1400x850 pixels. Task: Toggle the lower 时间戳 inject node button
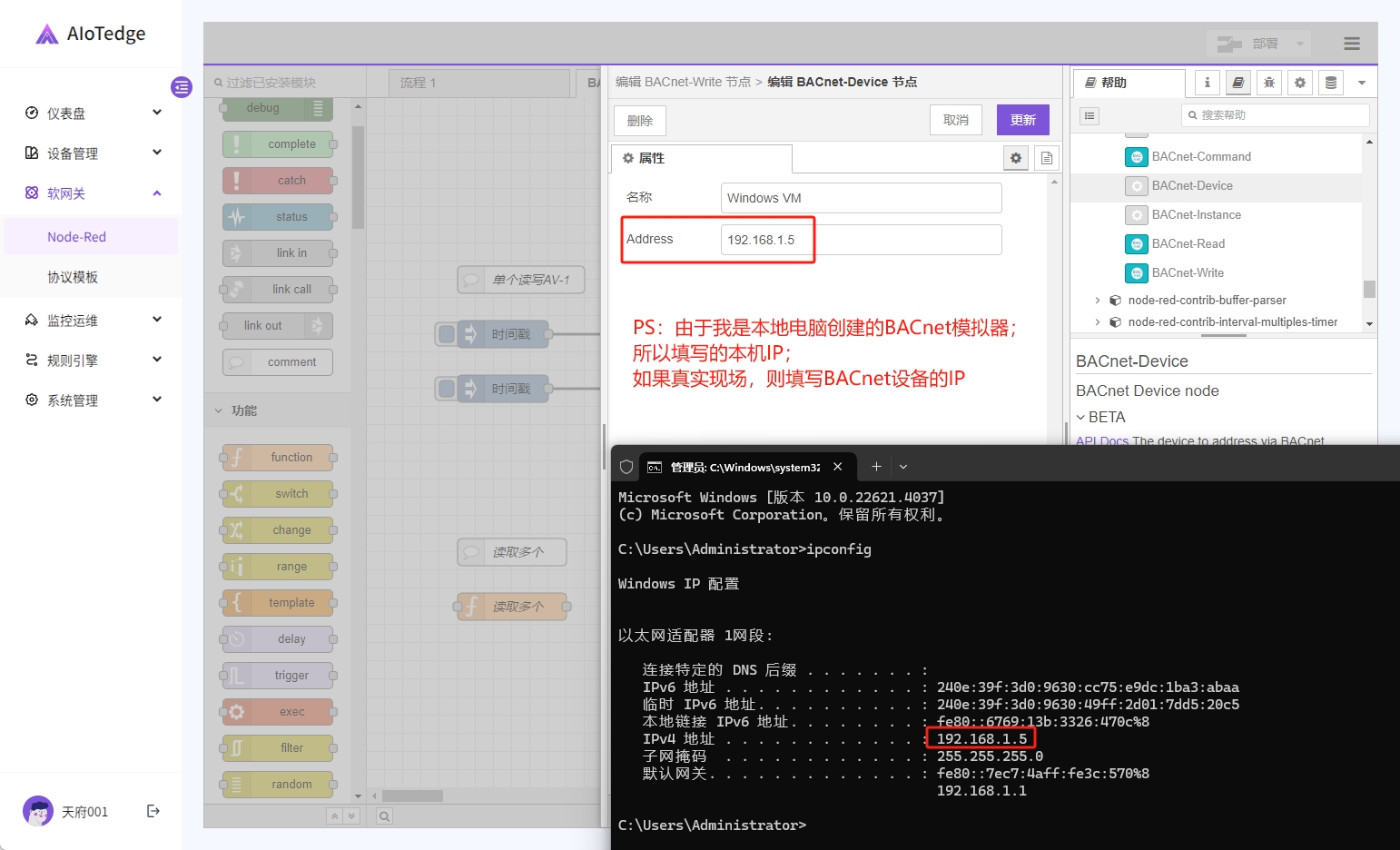(447, 389)
